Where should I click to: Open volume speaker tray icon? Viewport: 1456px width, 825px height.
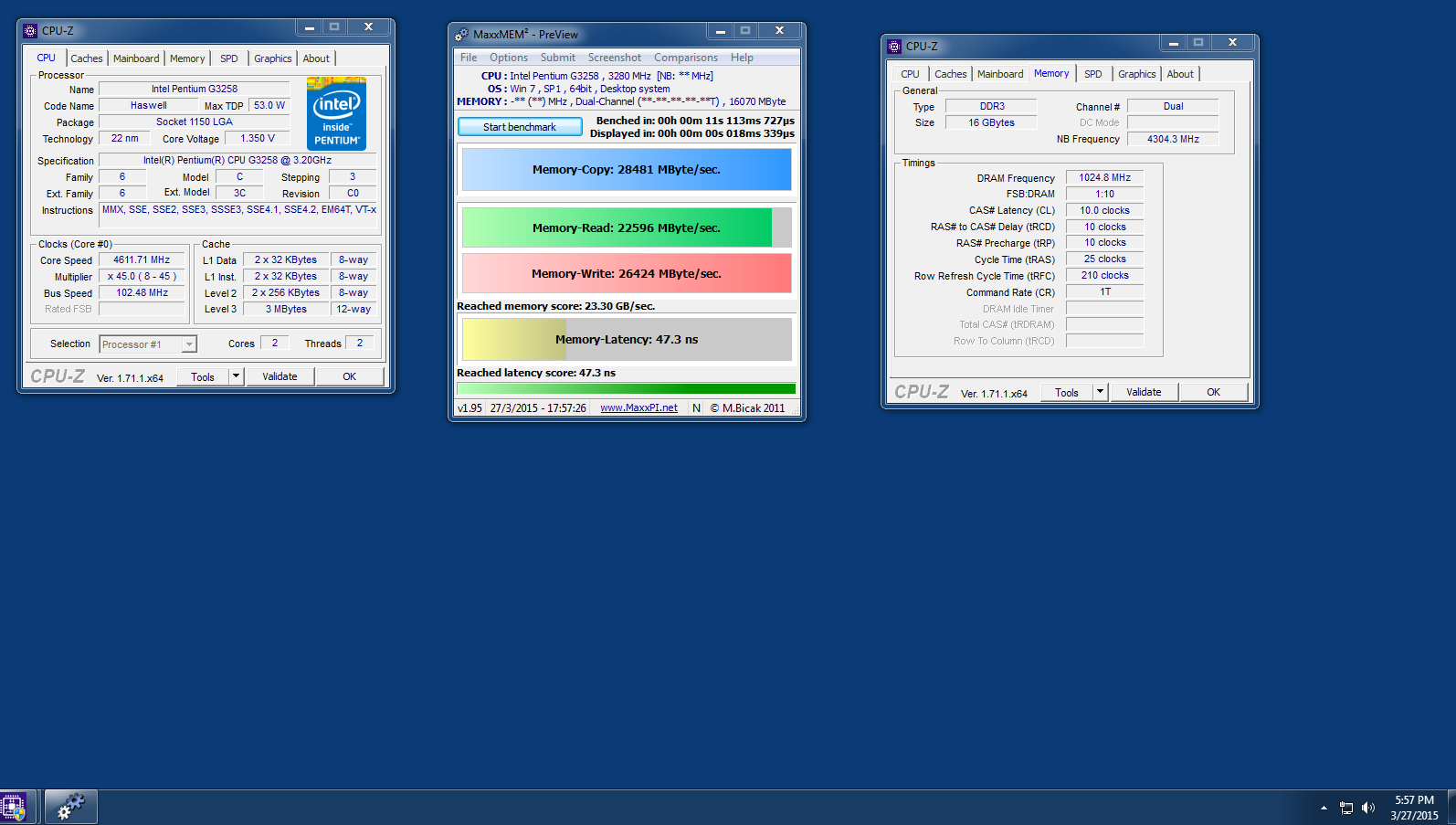click(x=1368, y=808)
